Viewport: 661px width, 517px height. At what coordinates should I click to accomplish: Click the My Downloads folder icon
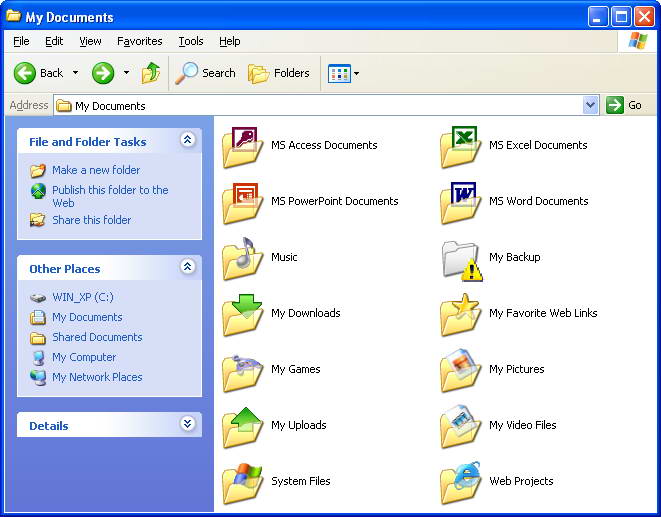click(x=242, y=315)
